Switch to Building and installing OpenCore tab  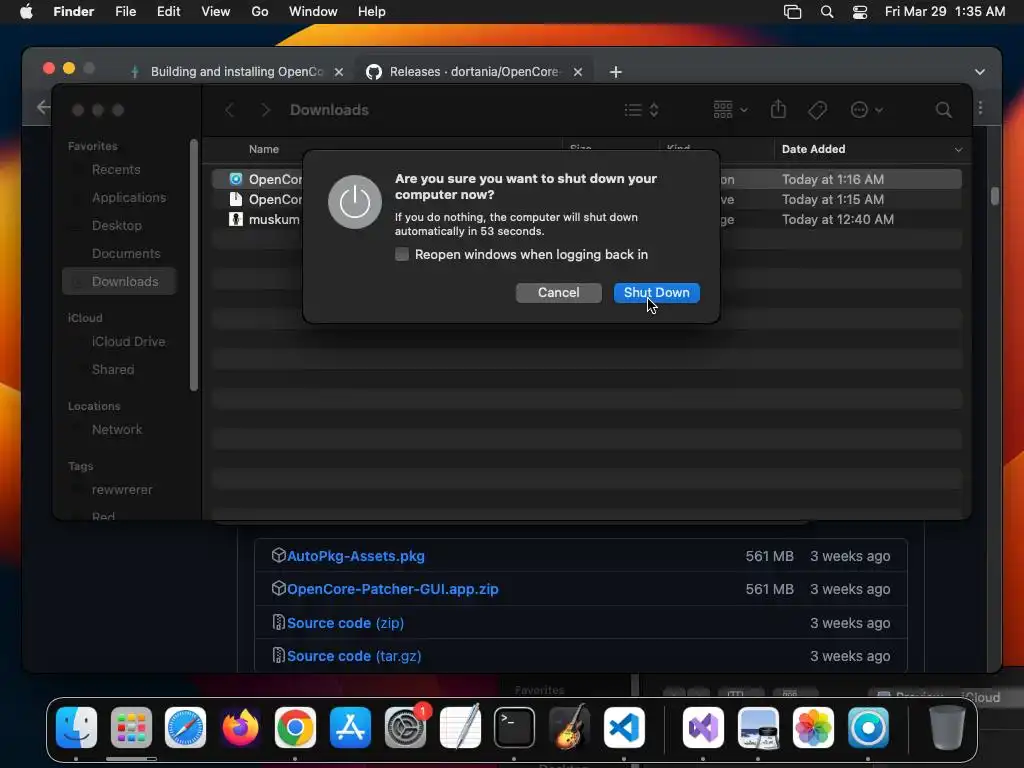coord(236,72)
